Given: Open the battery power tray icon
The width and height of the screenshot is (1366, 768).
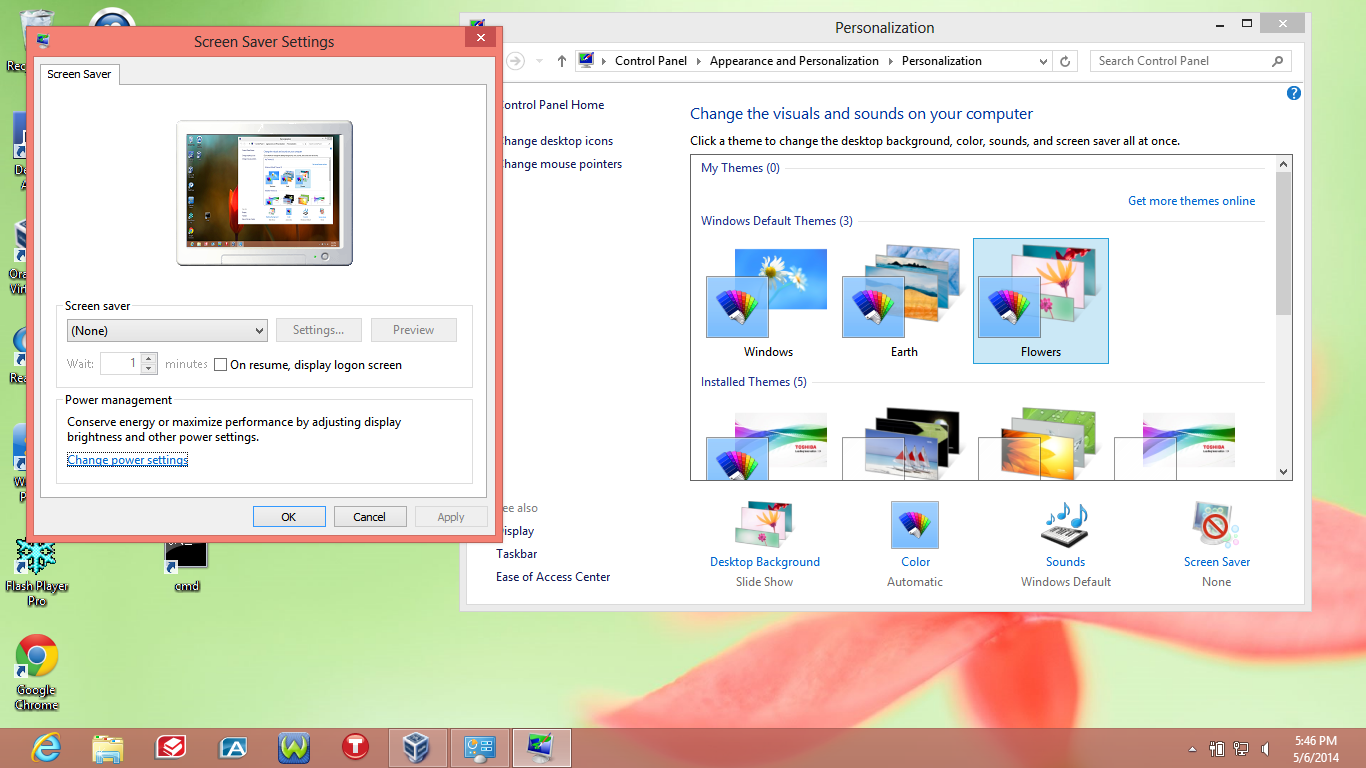Looking at the screenshot, I should [1217, 749].
